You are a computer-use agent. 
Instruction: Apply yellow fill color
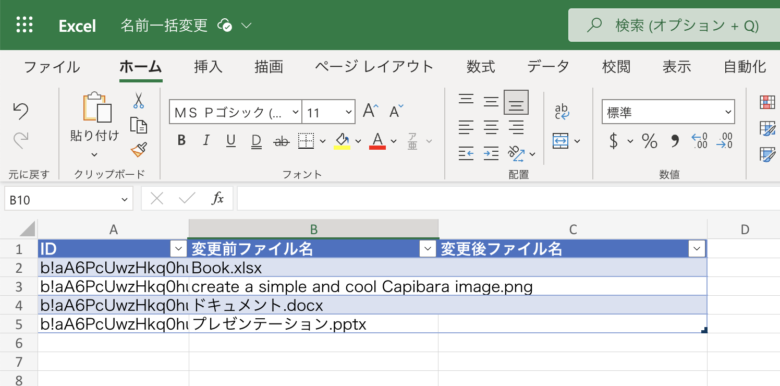(342, 141)
